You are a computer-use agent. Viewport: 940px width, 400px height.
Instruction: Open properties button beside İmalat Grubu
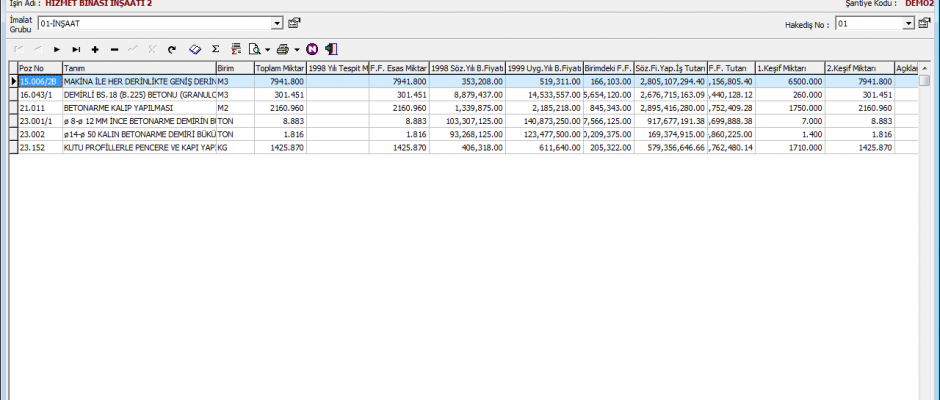pos(294,22)
